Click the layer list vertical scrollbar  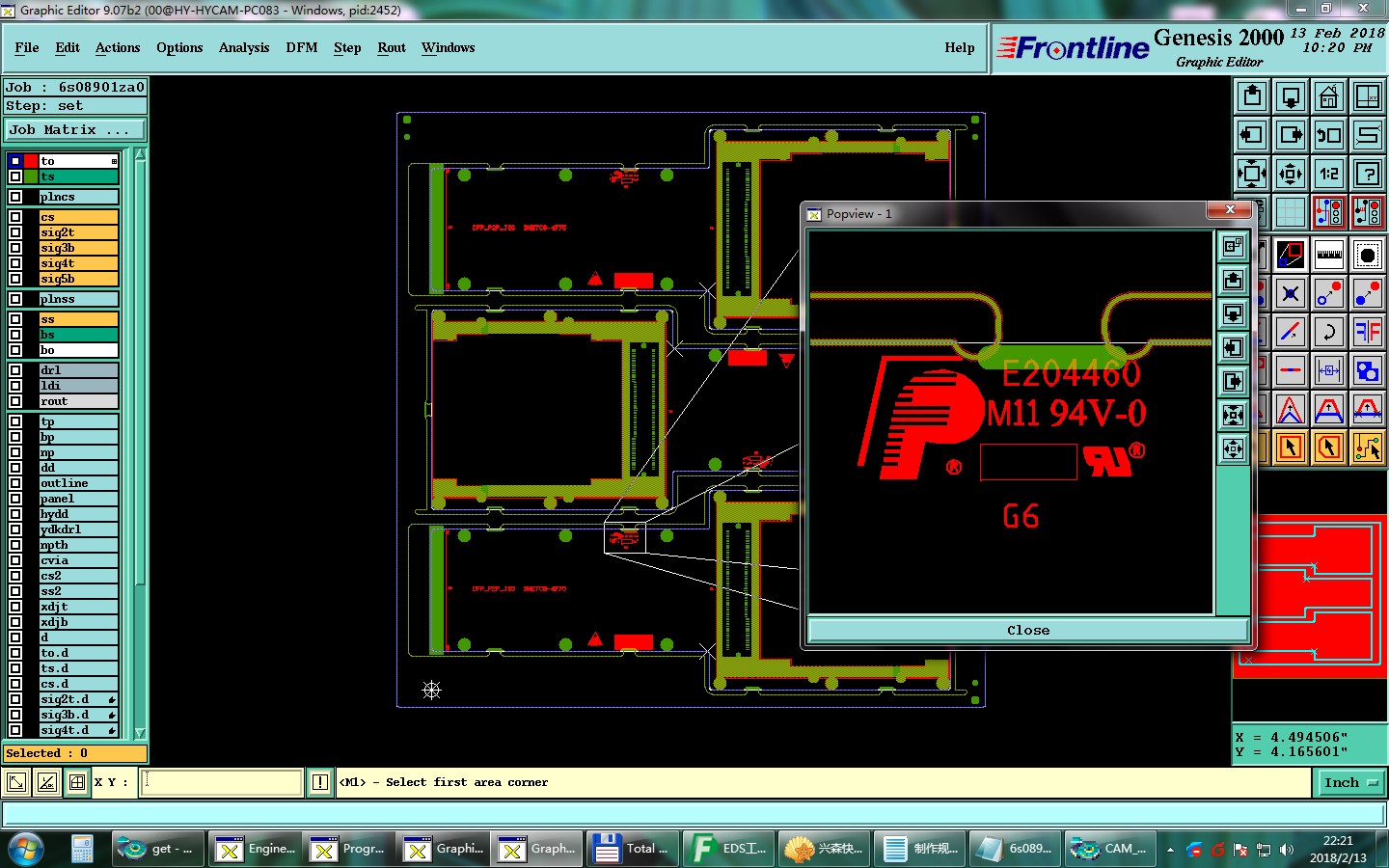coord(140,444)
